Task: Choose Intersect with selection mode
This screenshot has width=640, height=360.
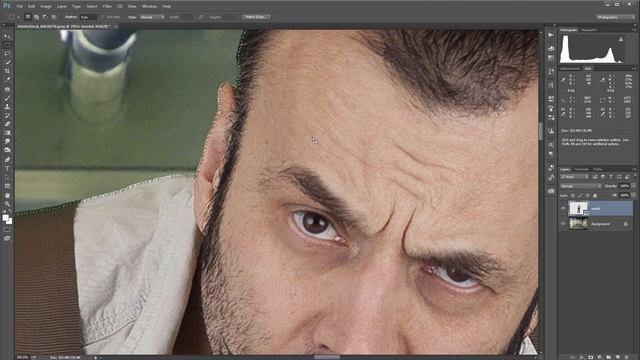Action: [53, 17]
